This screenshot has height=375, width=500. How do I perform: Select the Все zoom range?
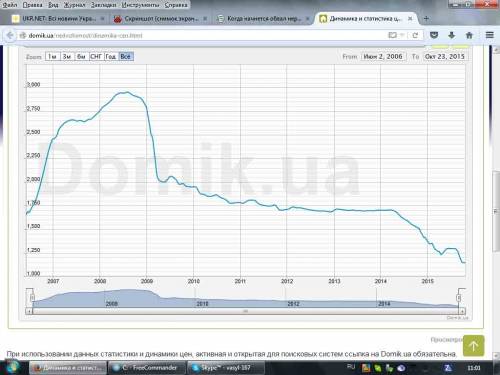[x=126, y=57]
